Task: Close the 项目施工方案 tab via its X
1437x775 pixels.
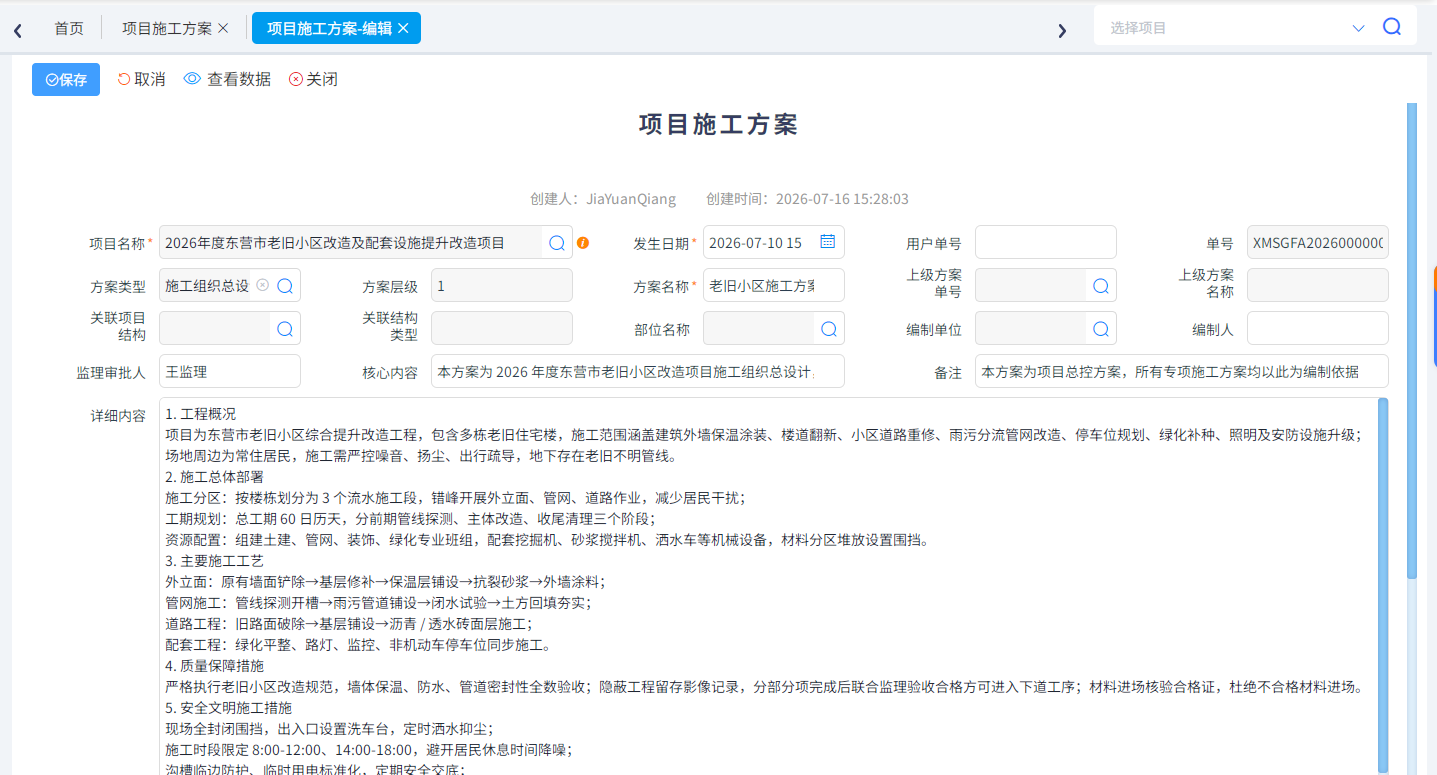Action: click(x=223, y=28)
